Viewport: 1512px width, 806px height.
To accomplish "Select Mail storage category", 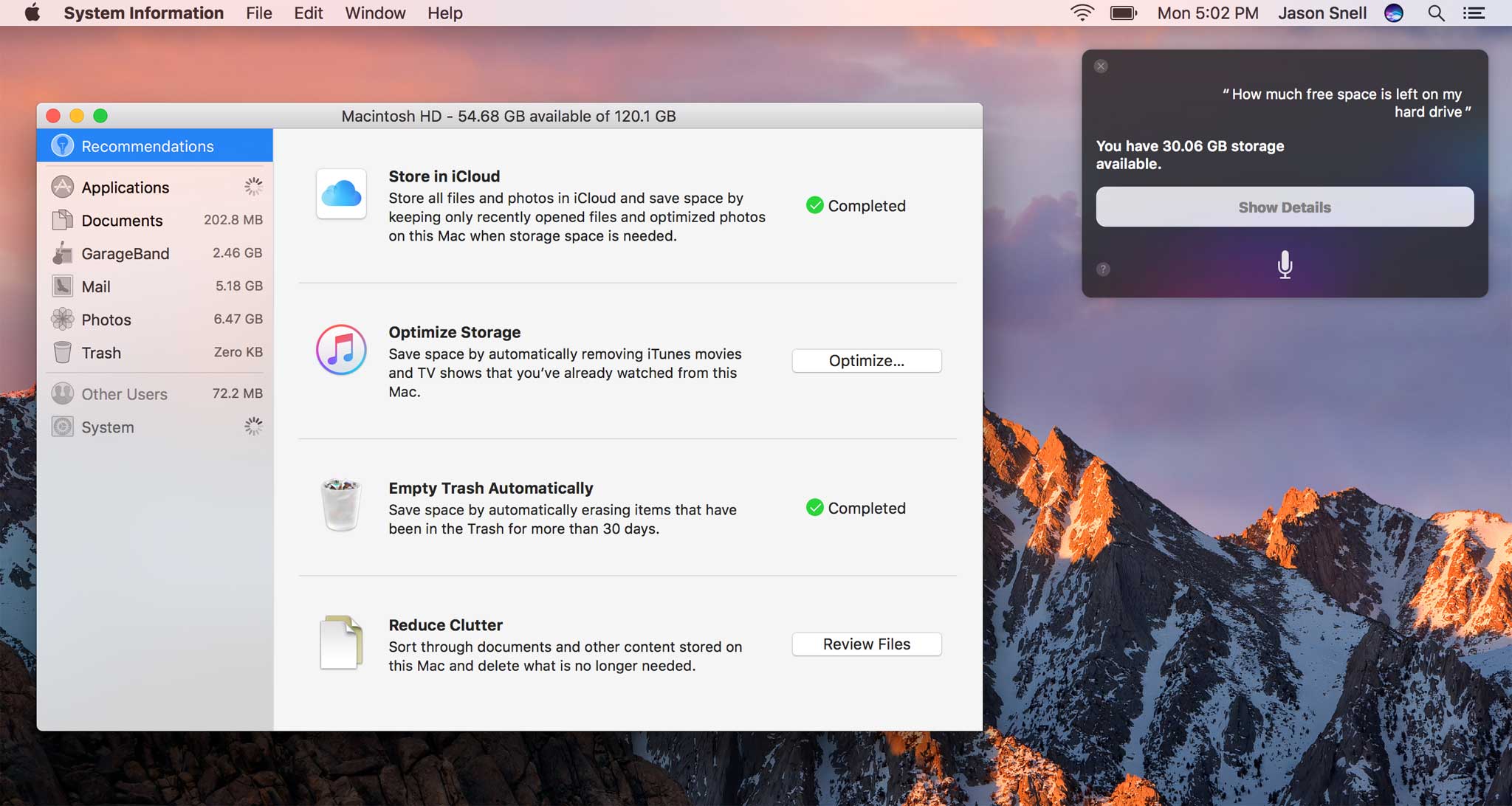I will point(96,287).
